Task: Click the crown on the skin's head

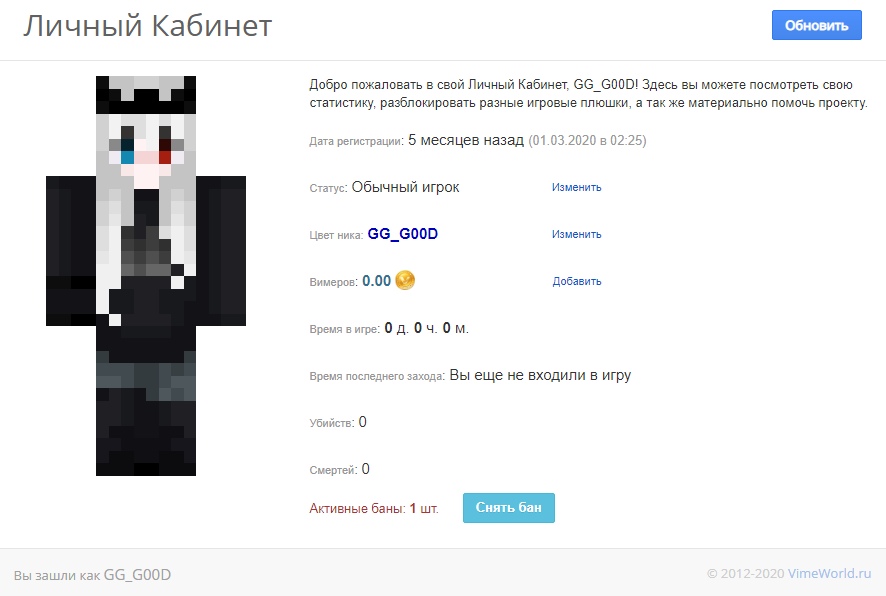Action: click(146, 95)
